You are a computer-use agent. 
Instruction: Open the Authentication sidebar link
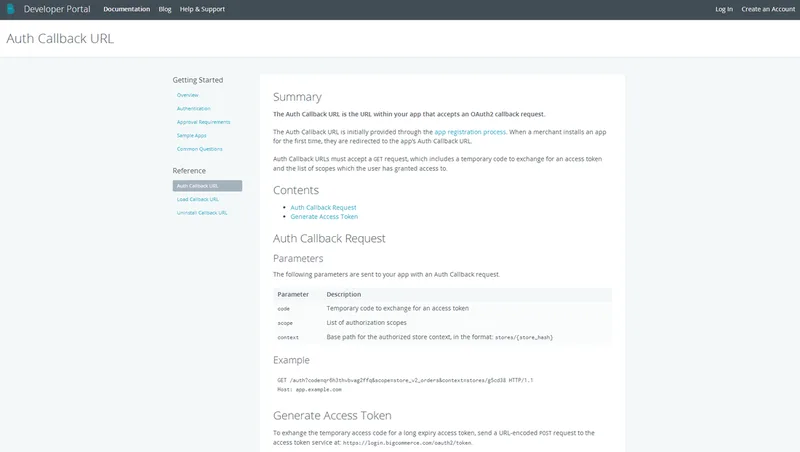click(193, 109)
